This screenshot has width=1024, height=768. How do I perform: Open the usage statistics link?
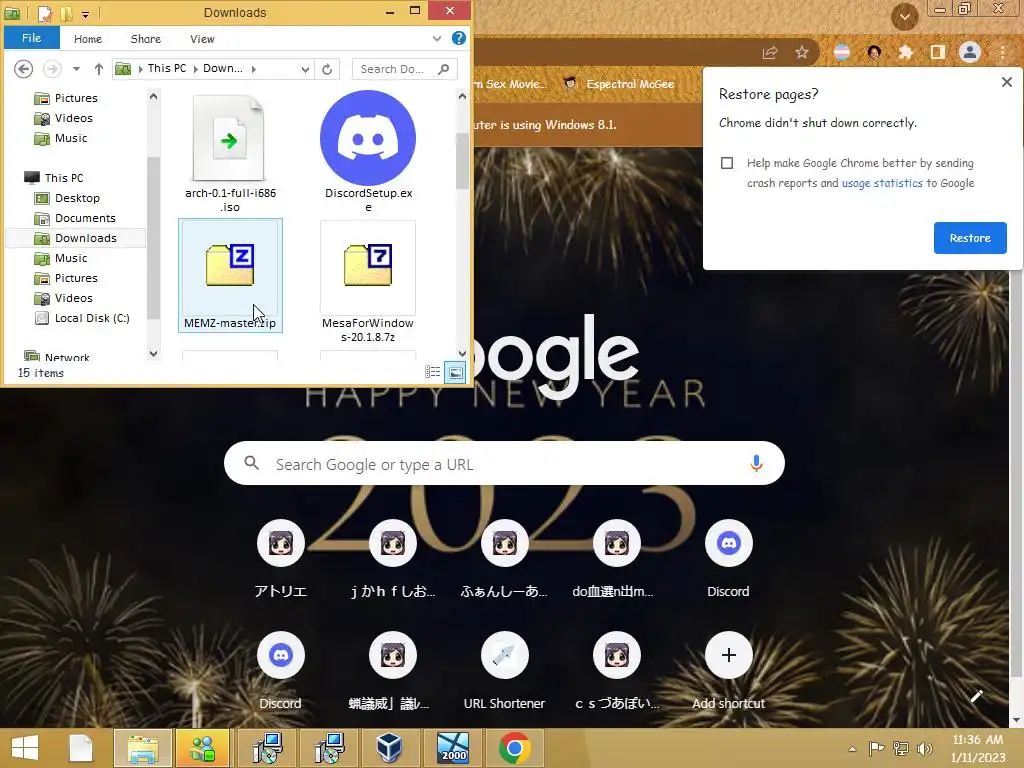coord(882,184)
